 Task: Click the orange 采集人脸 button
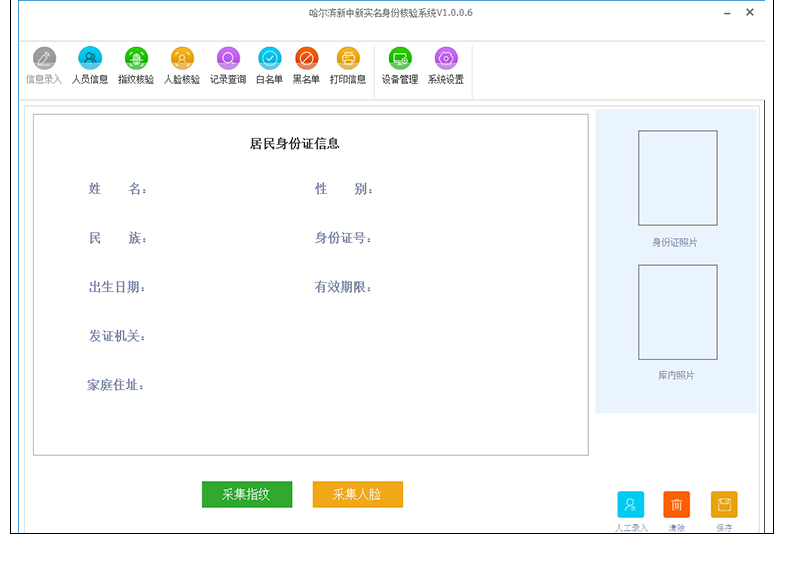358,494
